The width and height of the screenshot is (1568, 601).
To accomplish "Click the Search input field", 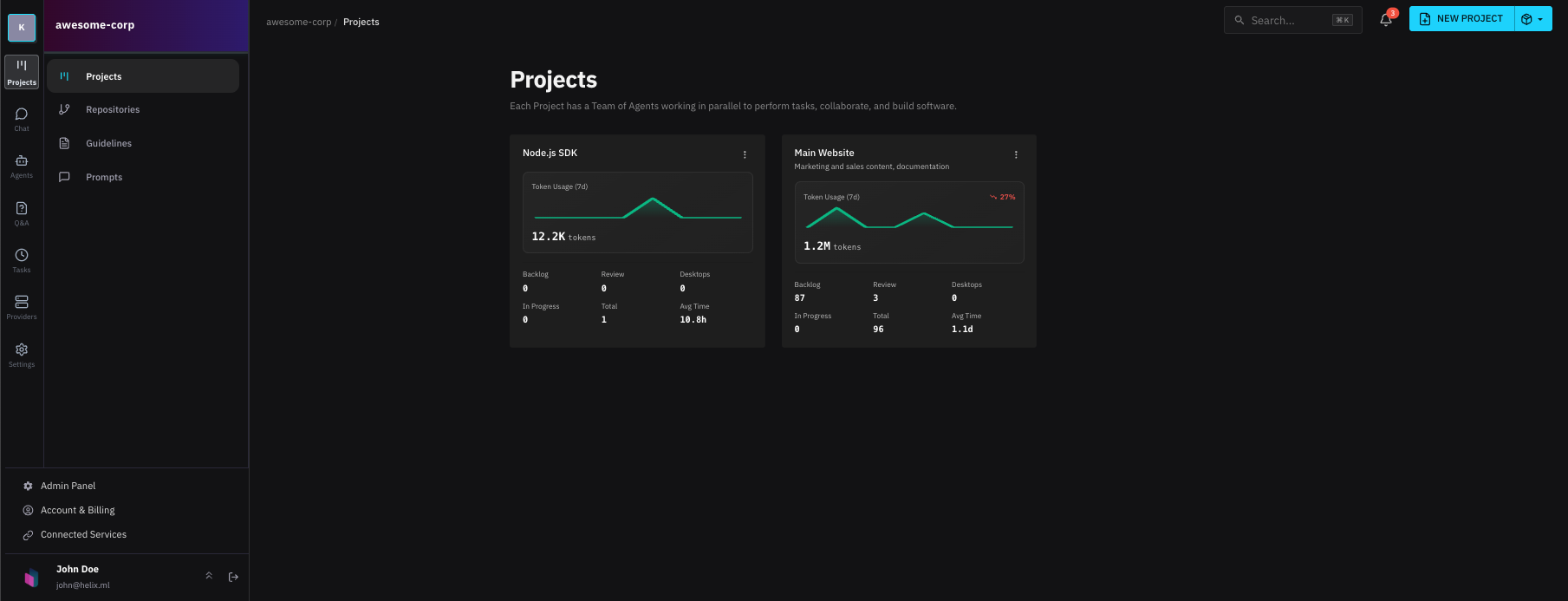I will click(1289, 20).
